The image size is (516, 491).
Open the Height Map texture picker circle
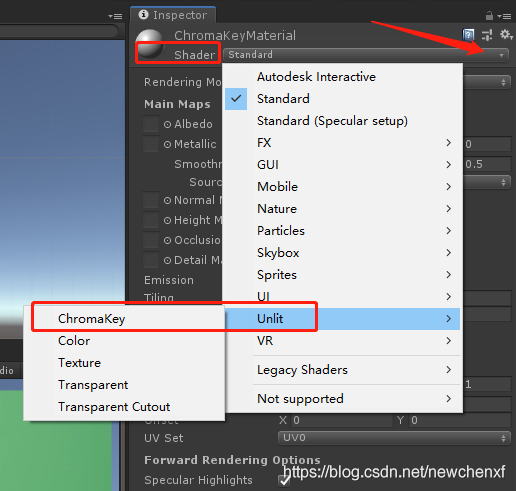[x=167, y=220]
